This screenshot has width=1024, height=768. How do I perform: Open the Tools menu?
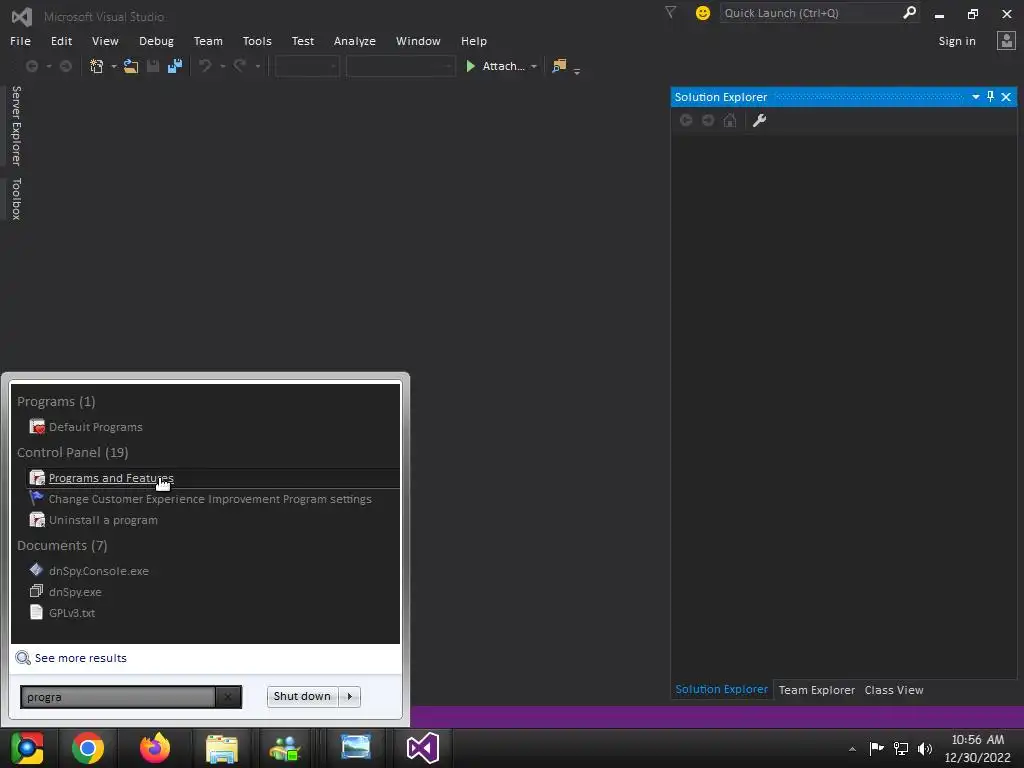(x=257, y=41)
